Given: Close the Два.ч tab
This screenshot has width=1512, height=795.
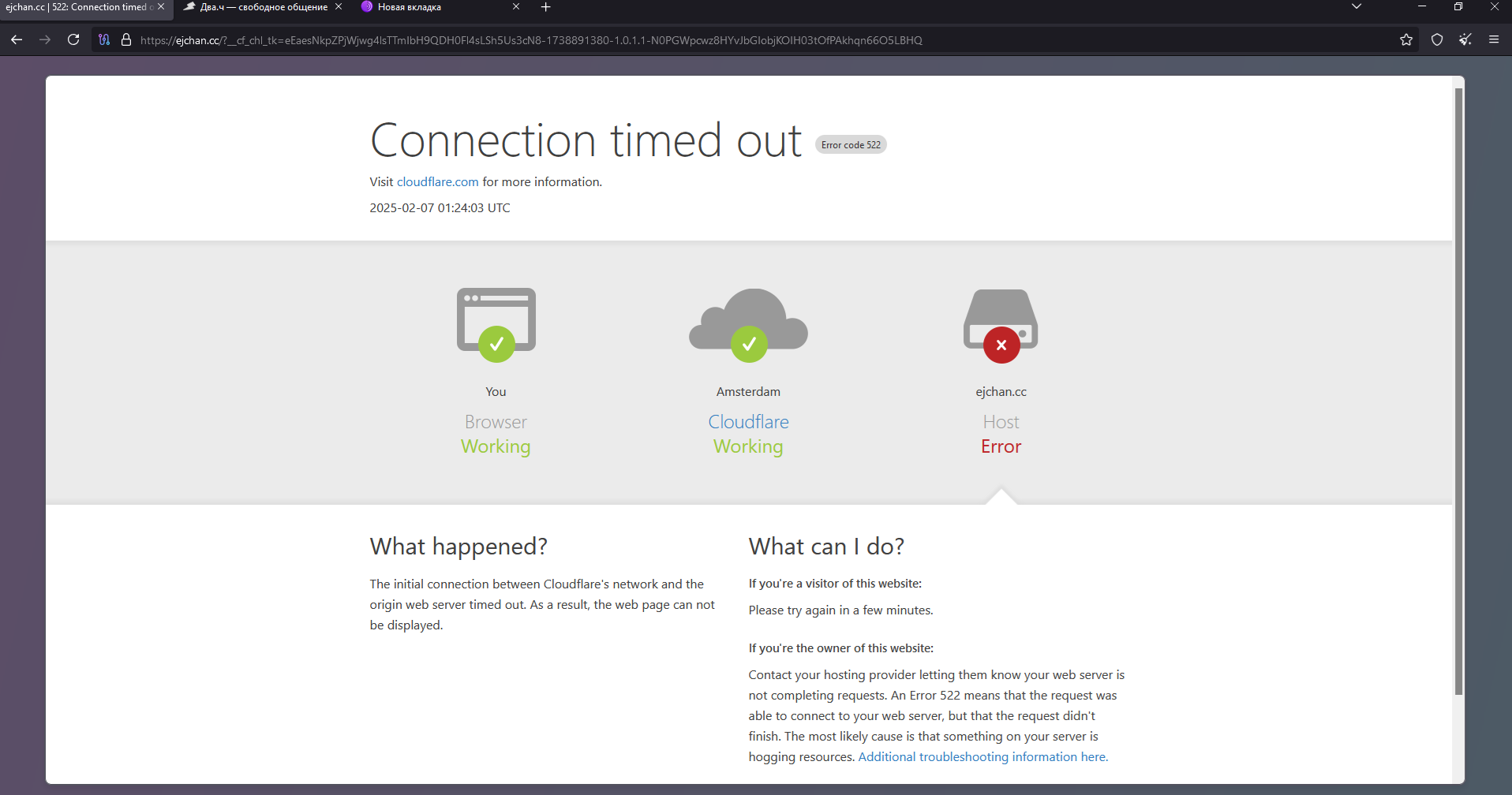Looking at the screenshot, I should click(x=339, y=6).
